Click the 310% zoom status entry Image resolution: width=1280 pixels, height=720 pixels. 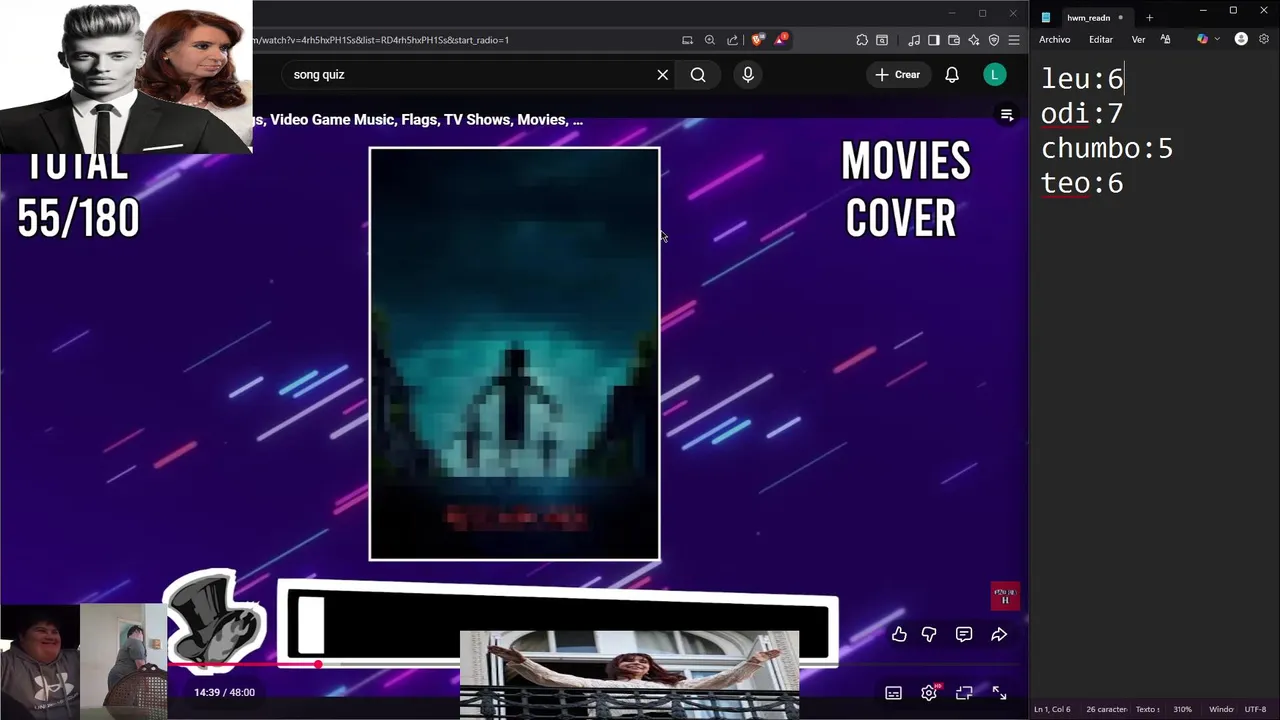coord(1182,709)
